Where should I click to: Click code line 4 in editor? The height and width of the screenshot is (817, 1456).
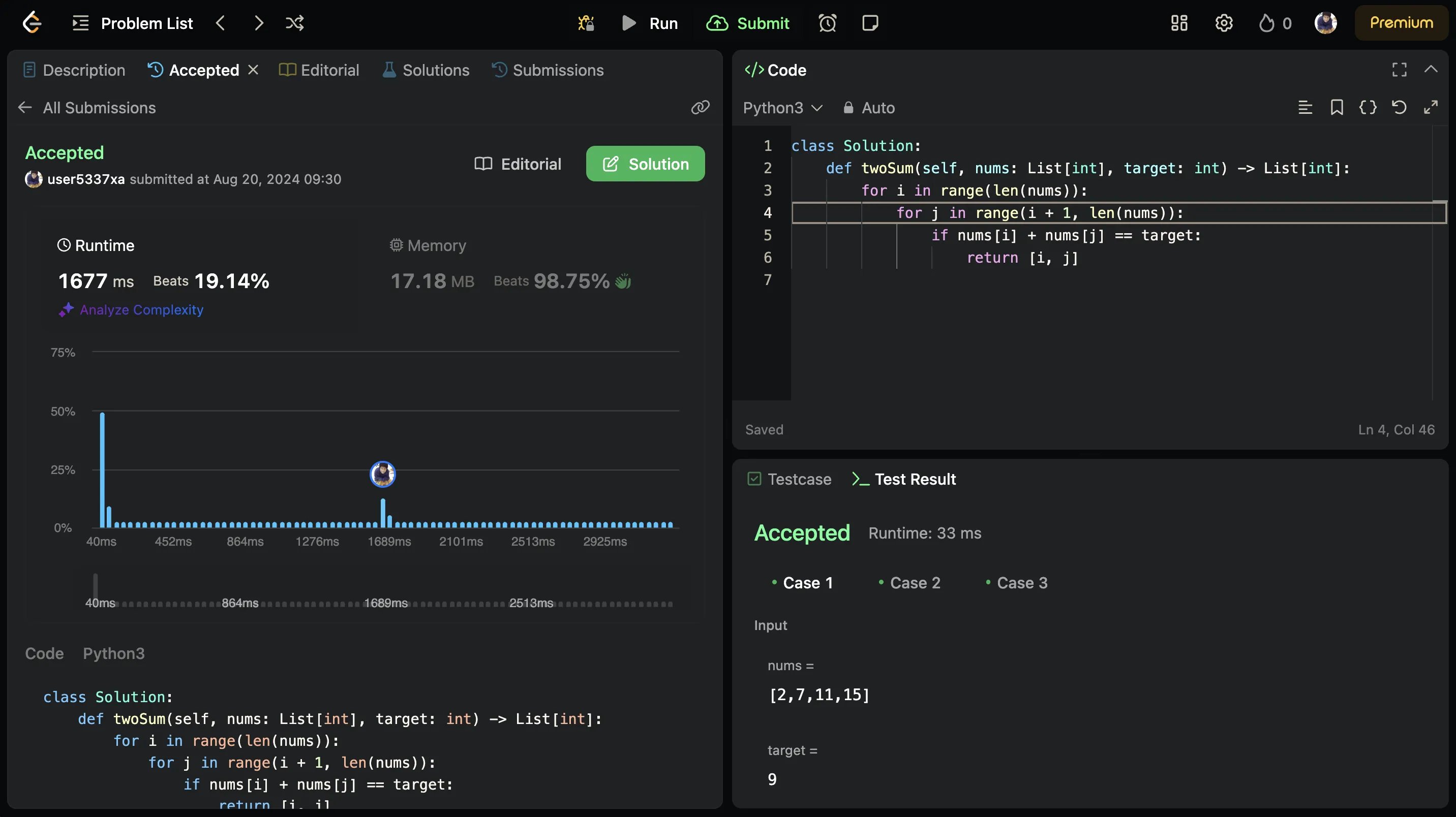[1118, 213]
